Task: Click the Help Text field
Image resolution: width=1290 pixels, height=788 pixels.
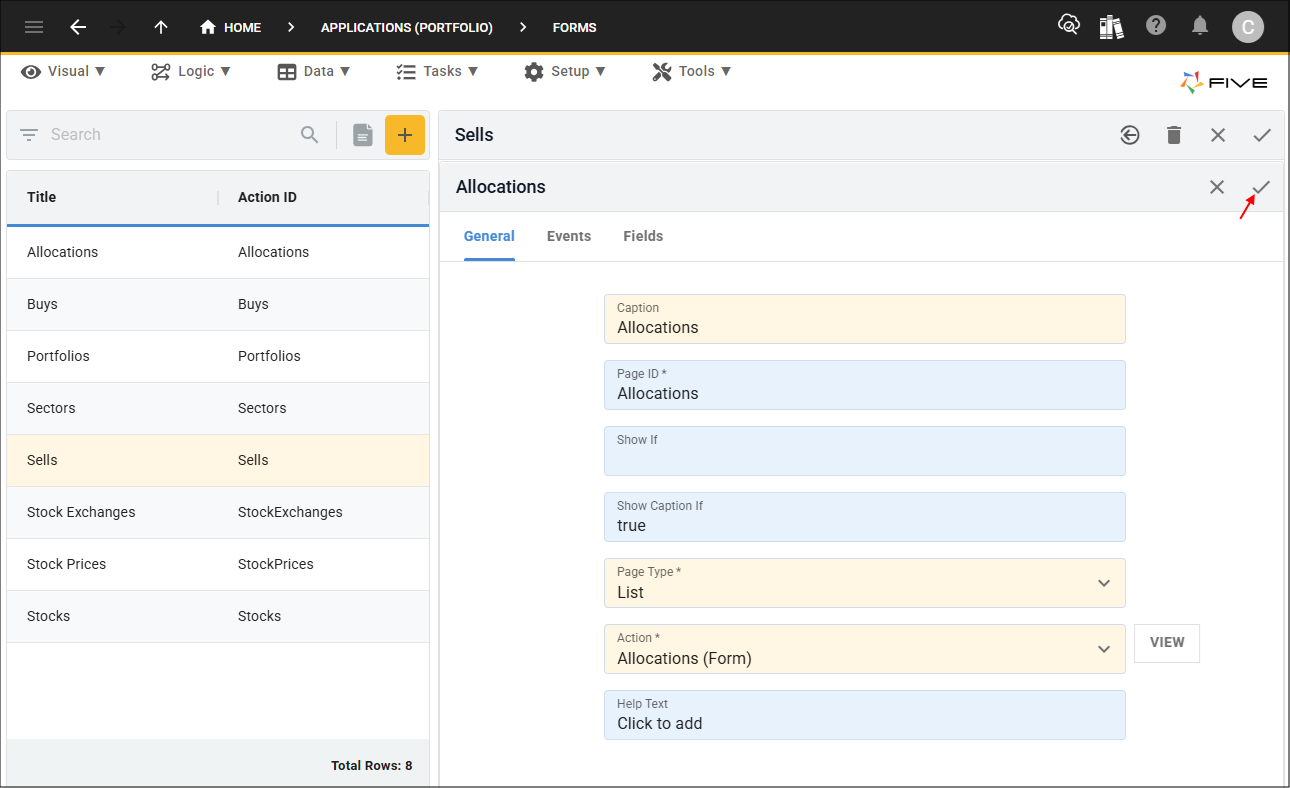Action: [x=865, y=715]
